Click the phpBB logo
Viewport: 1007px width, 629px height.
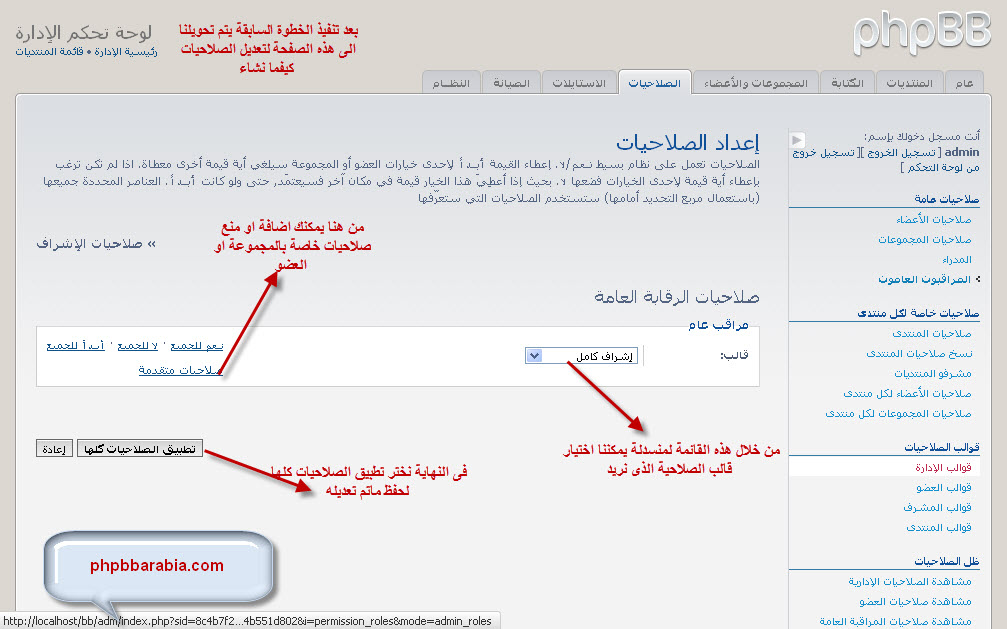click(922, 33)
